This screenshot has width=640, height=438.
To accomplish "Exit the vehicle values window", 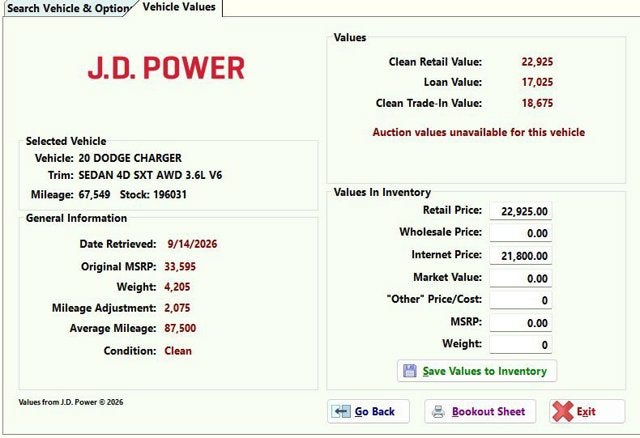I will click(587, 411).
